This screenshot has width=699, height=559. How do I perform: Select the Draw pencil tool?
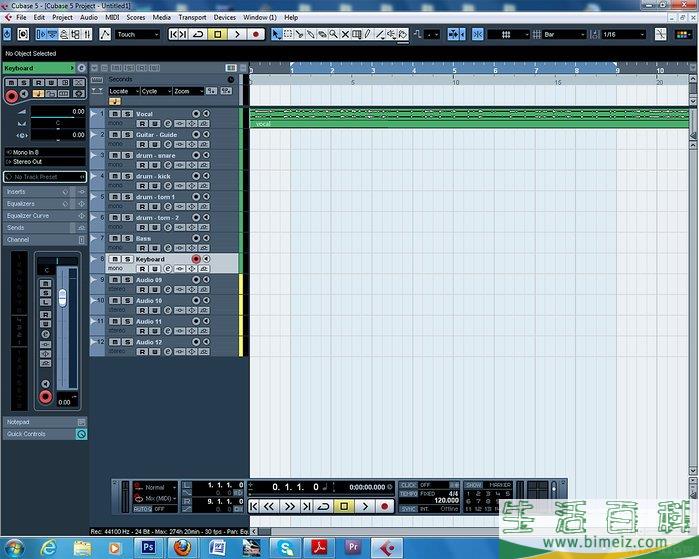click(x=368, y=34)
